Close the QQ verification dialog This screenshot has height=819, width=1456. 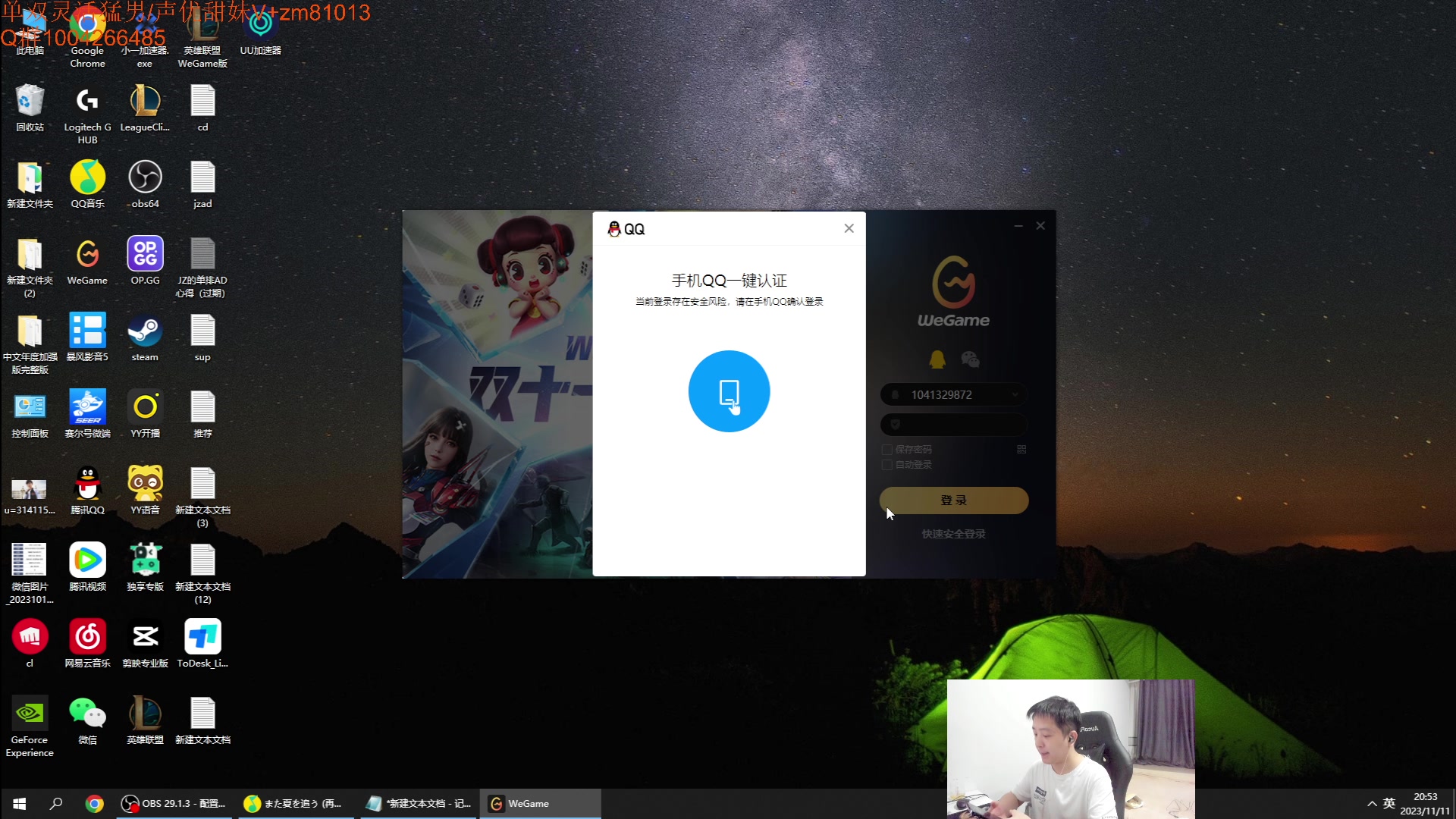pyautogui.click(x=849, y=228)
